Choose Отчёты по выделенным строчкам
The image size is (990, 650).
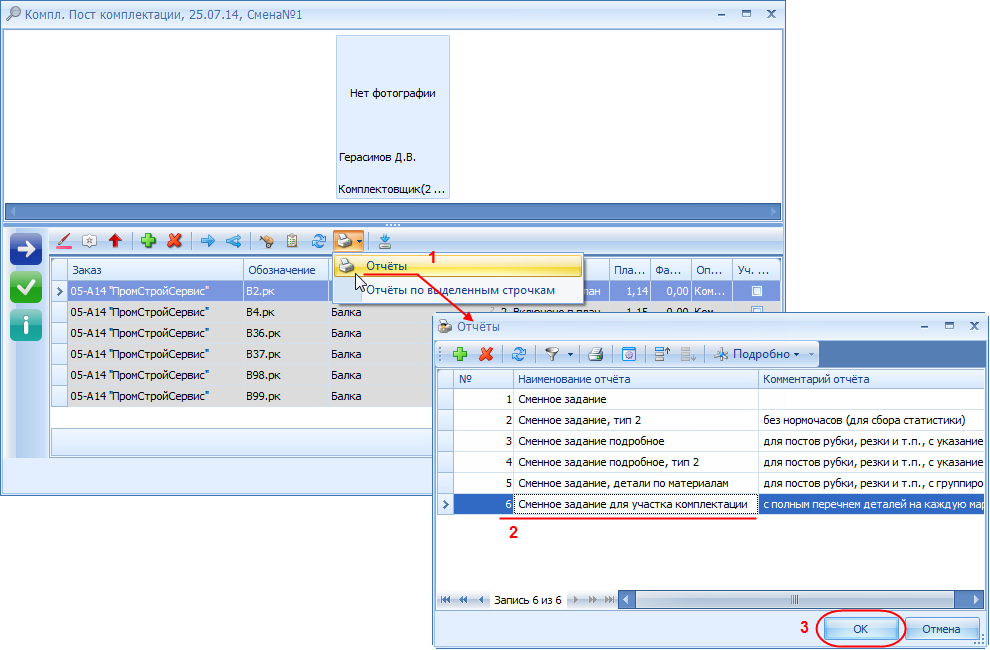(x=458, y=291)
